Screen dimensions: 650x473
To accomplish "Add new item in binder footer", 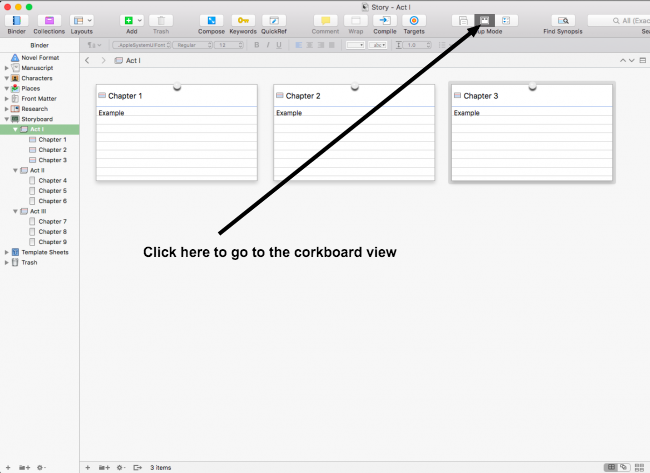I will [8, 467].
